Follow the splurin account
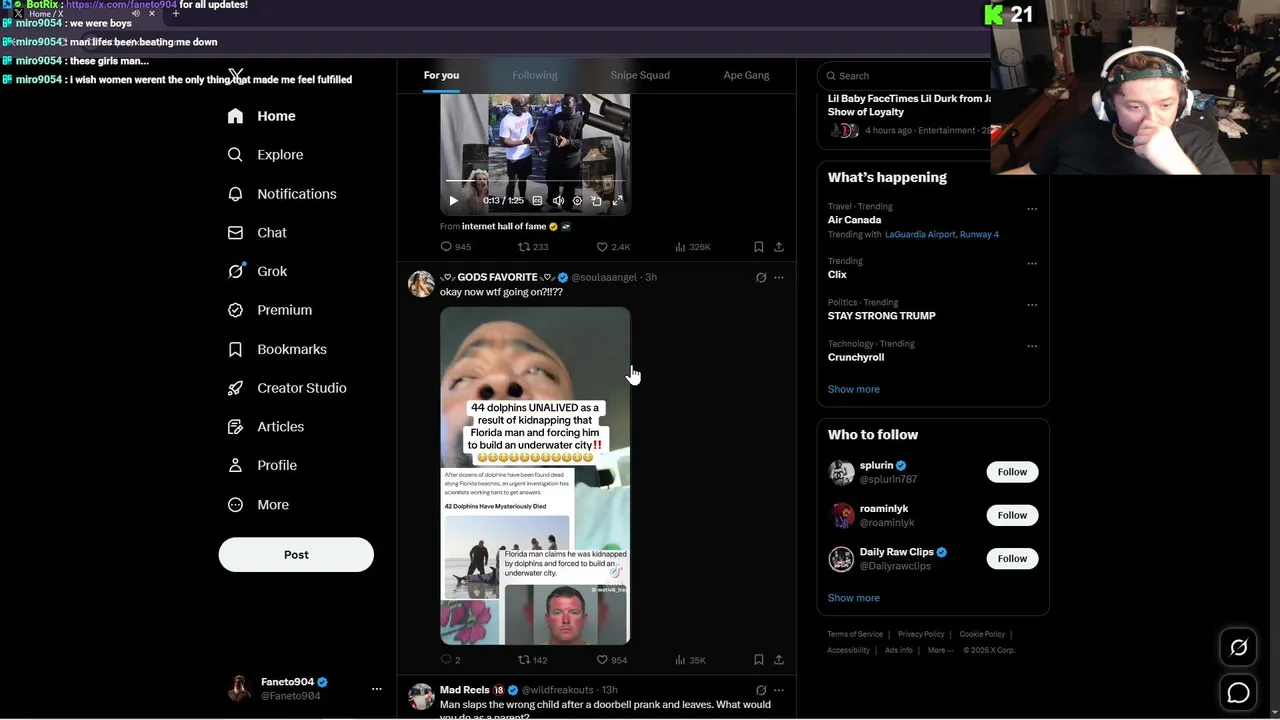Image resolution: width=1280 pixels, height=720 pixels. (1012, 472)
